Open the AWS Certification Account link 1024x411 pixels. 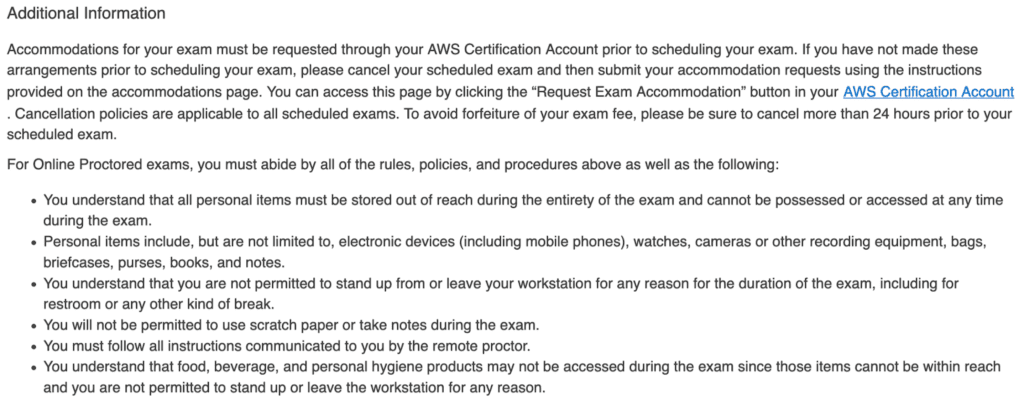coord(928,92)
